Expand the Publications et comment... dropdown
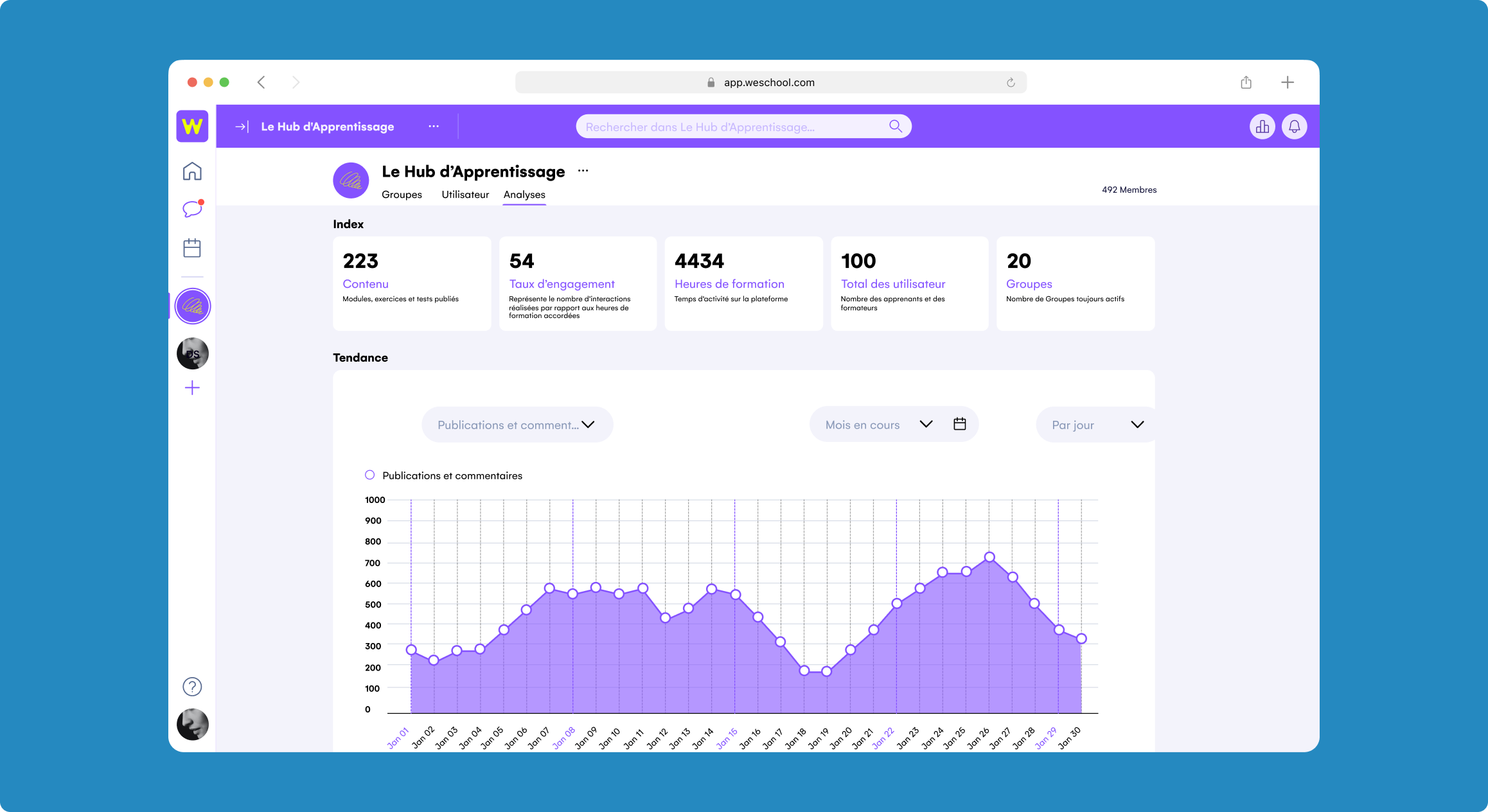 coord(517,425)
